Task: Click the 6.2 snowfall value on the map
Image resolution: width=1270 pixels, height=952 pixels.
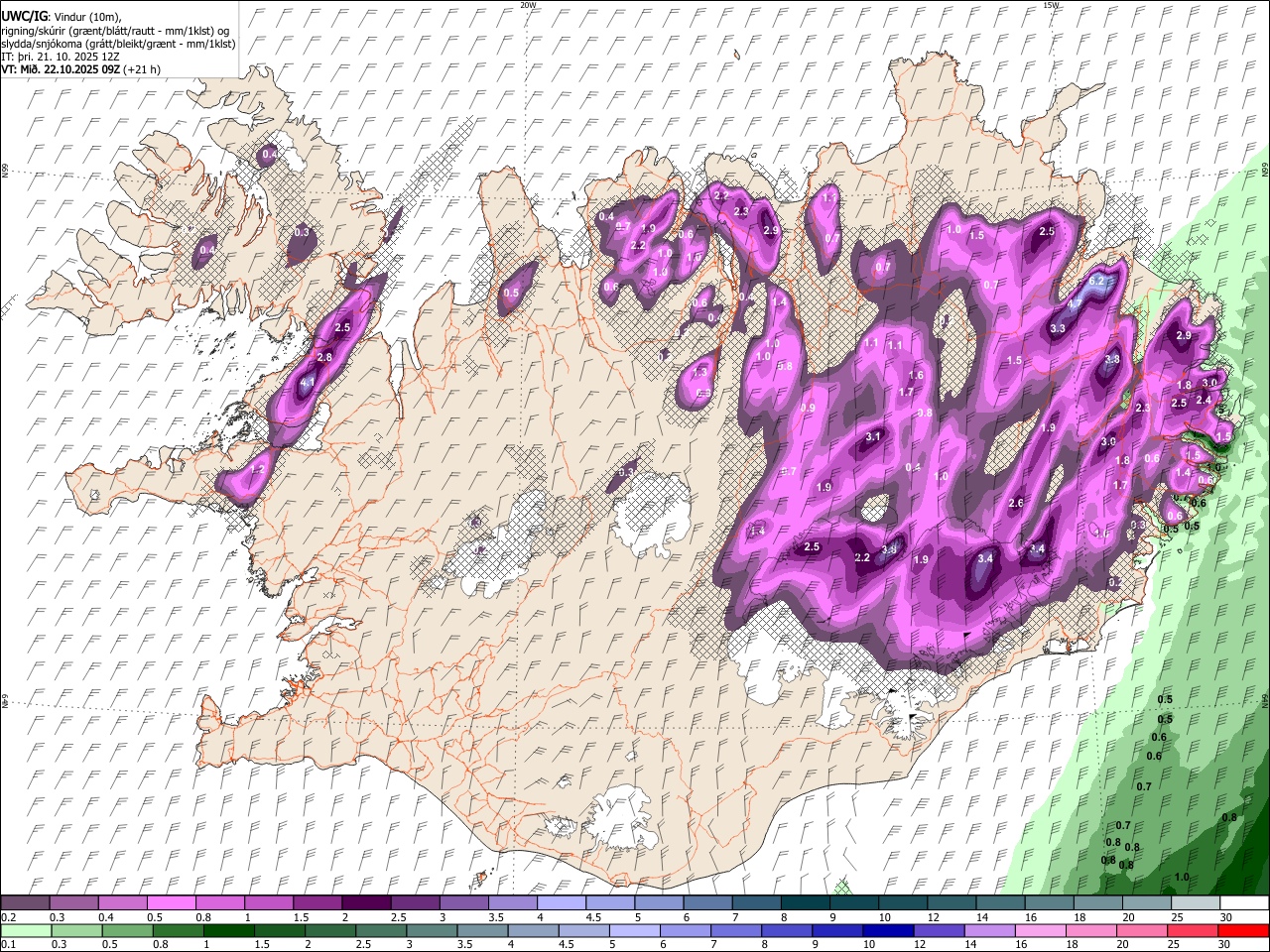Action: tap(1096, 281)
